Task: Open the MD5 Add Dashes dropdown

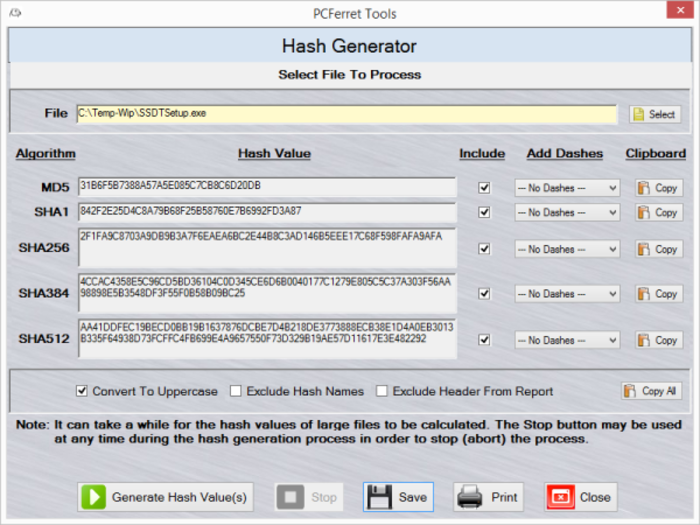Action: pos(567,187)
